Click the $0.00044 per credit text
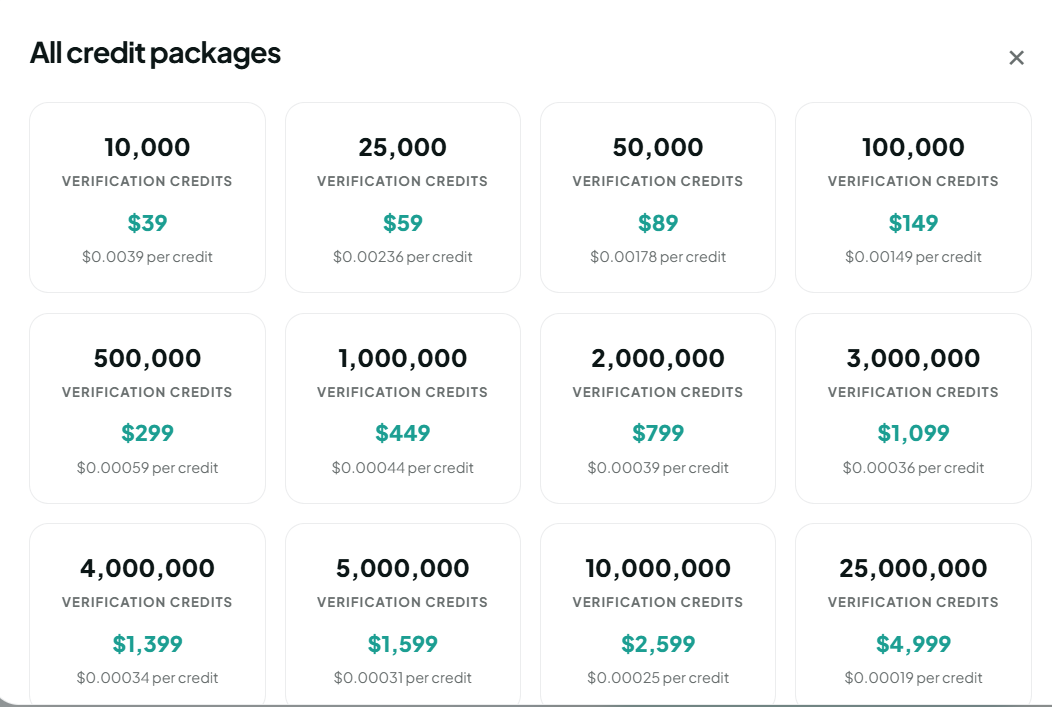Screen dimensions: 1052x707 tap(403, 468)
